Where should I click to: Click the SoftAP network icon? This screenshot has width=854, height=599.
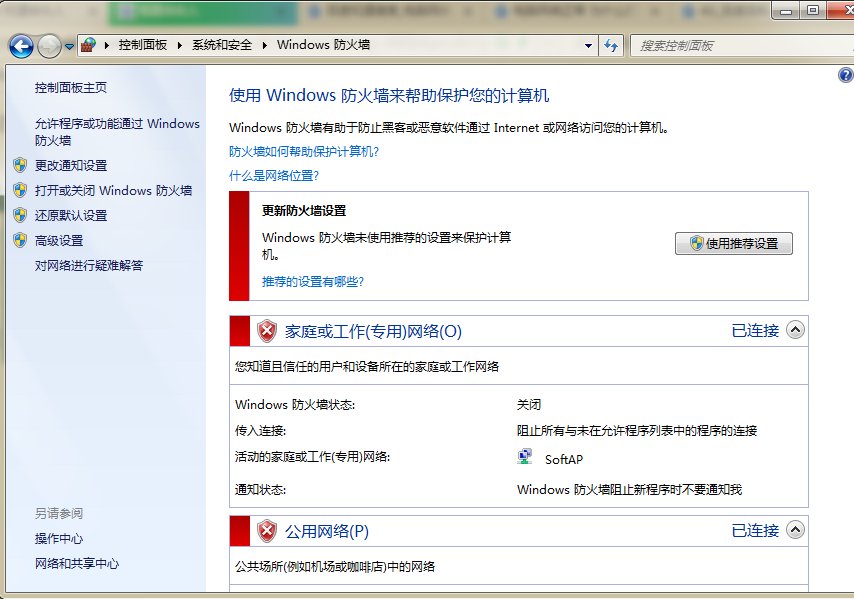pyautogui.click(x=524, y=456)
